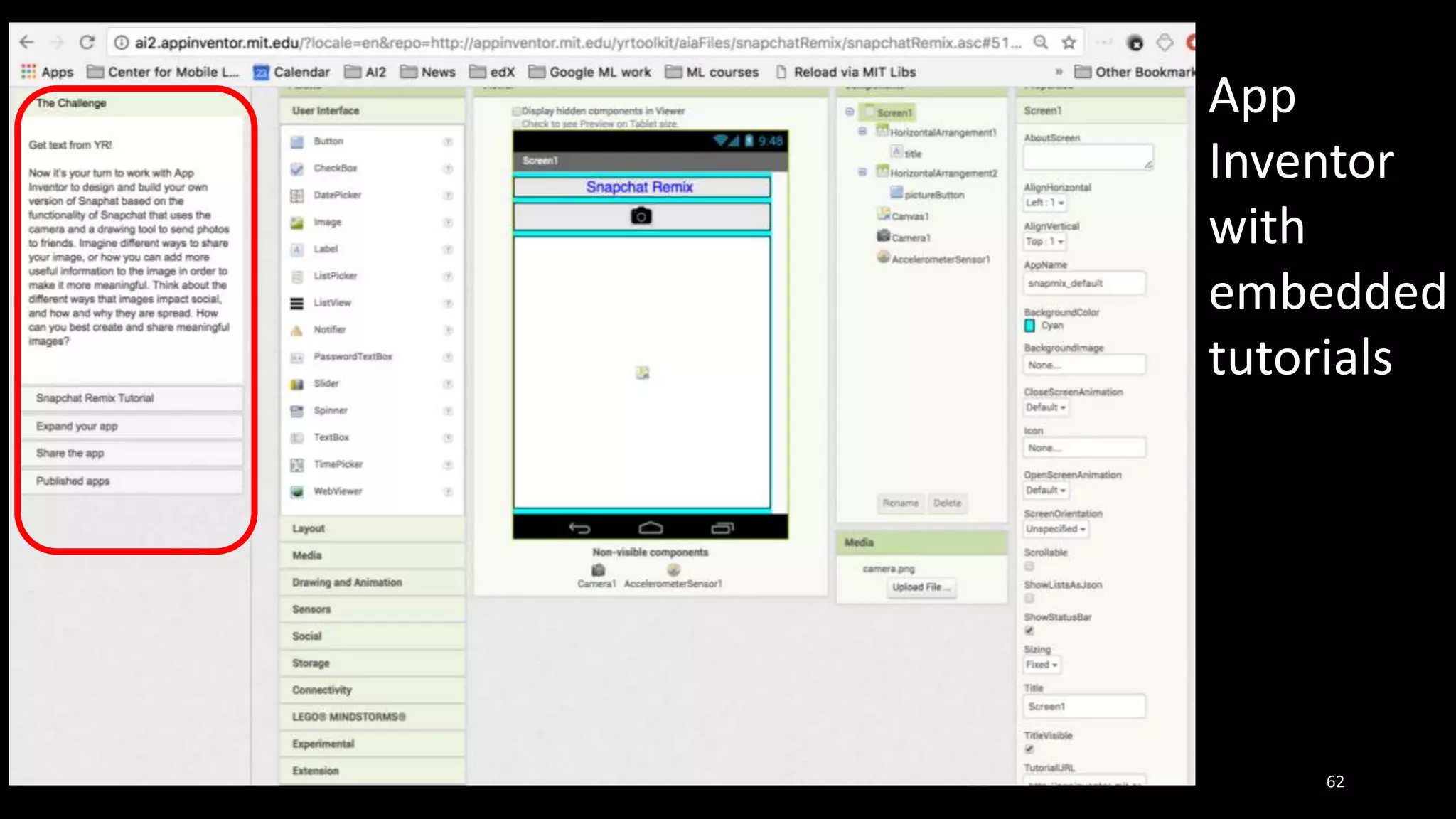Click the Cyan BackgroundColor swatch
Screen dimensions: 1456x819
click(x=1029, y=326)
